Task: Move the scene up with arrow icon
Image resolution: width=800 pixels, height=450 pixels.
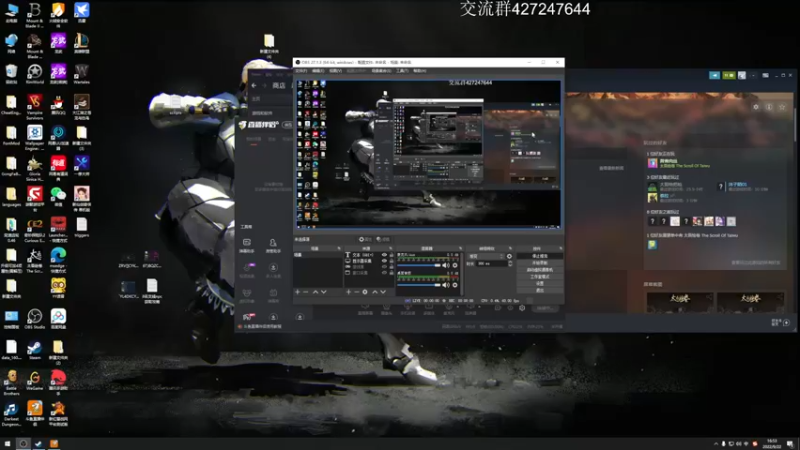Action: pyautogui.click(x=315, y=292)
